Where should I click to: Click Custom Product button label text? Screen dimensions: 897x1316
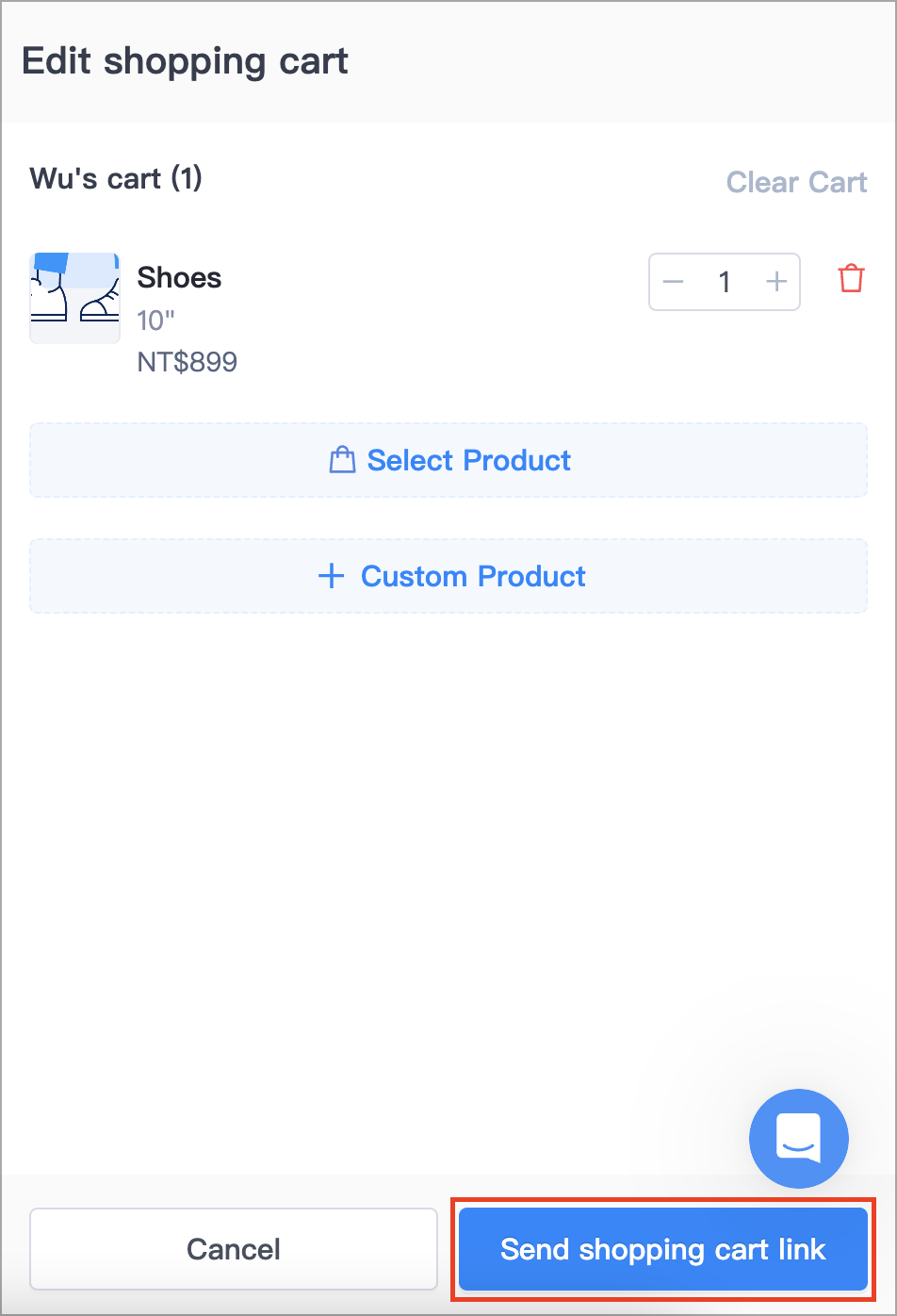coord(473,576)
